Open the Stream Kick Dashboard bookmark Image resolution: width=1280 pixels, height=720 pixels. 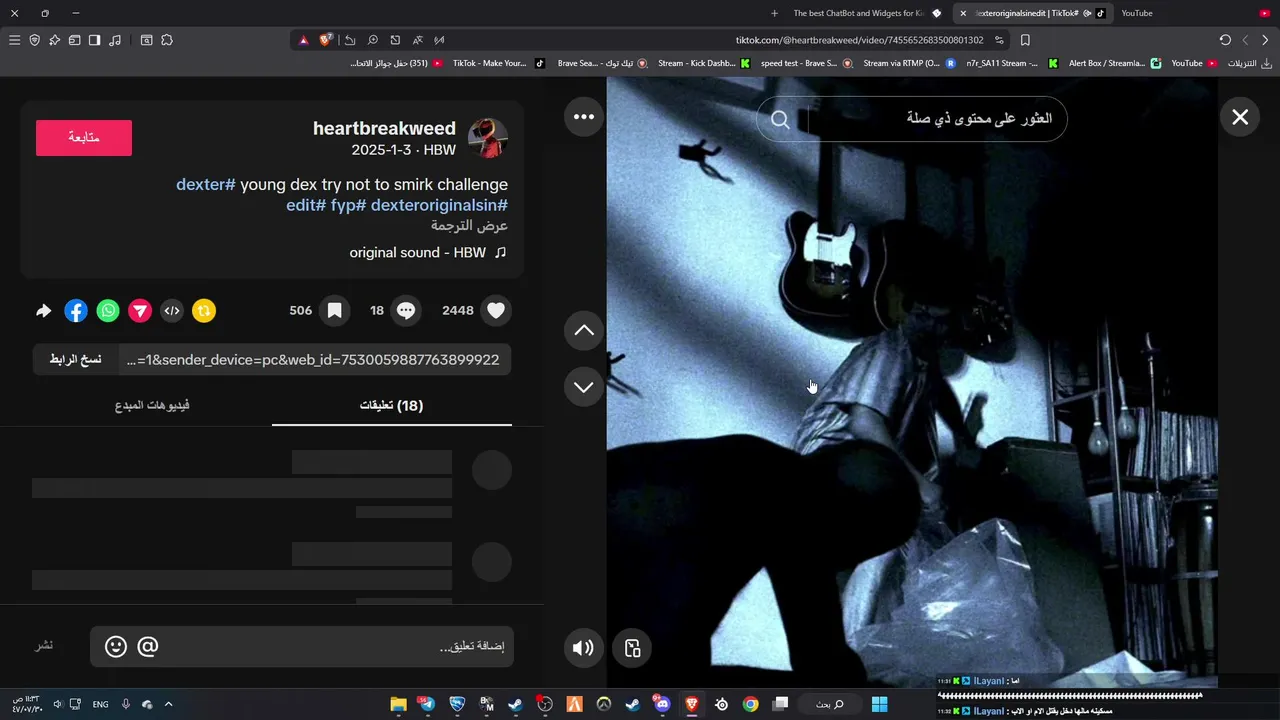(704, 63)
